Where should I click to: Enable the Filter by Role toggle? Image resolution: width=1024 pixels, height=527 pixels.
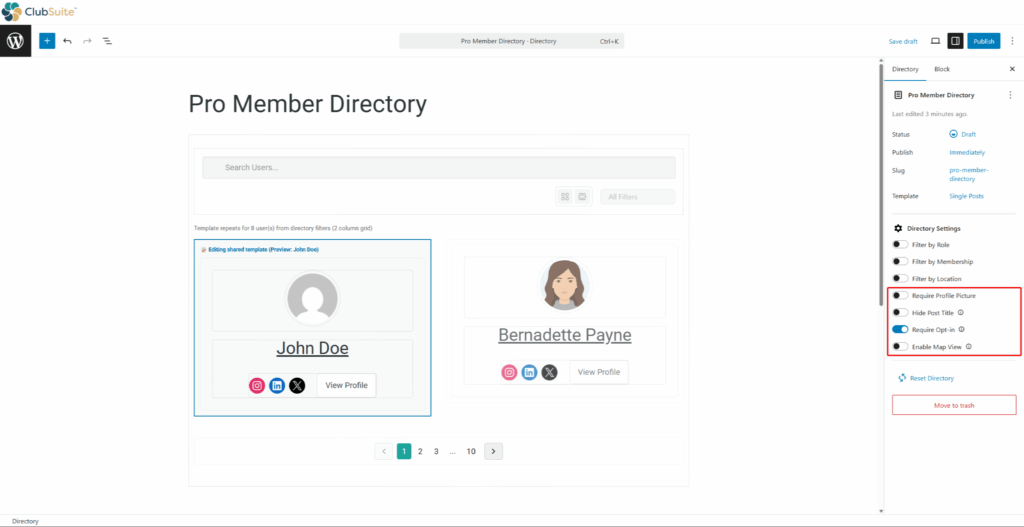coord(901,245)
